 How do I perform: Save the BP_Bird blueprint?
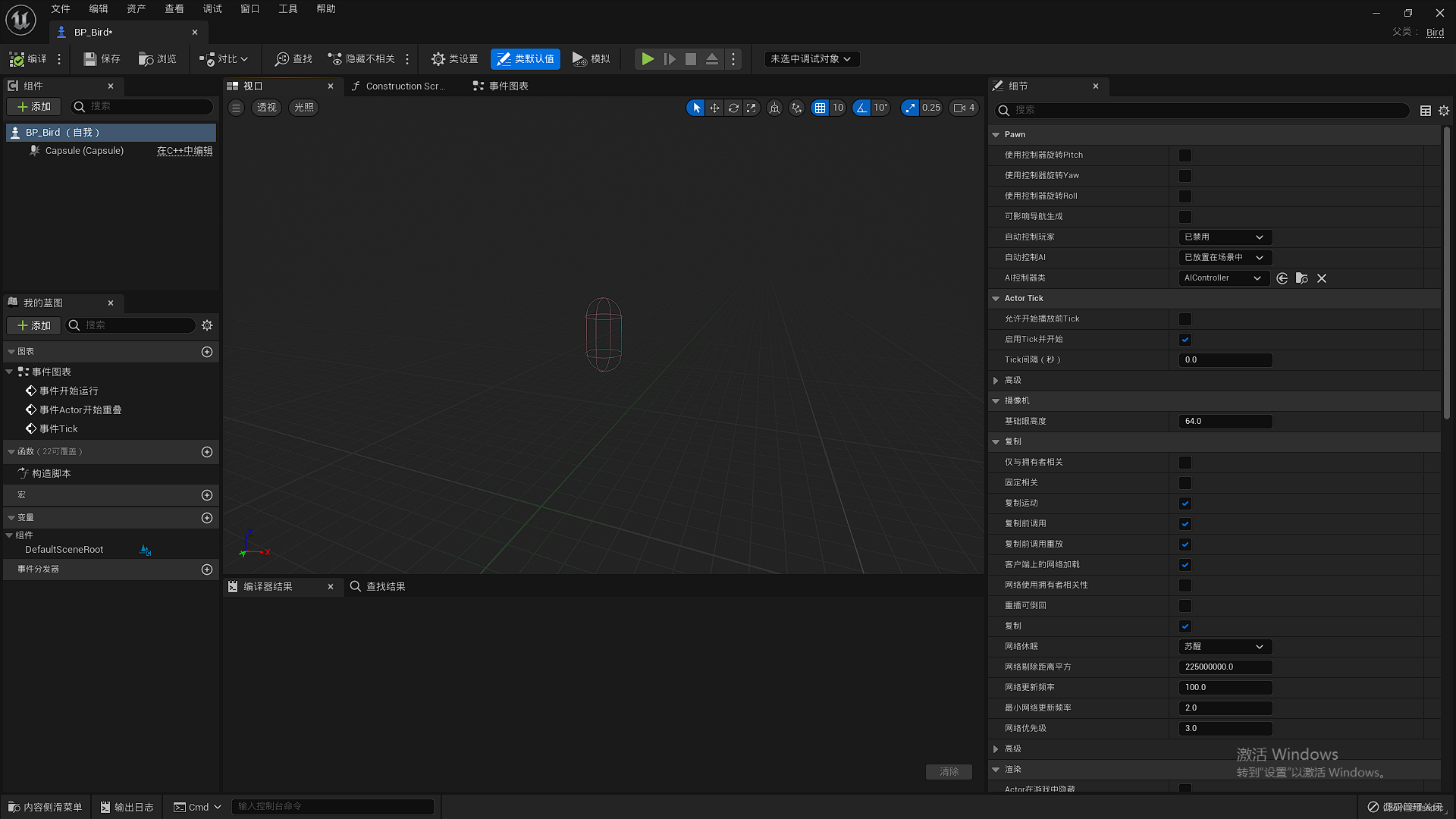[x=101, y=59]
